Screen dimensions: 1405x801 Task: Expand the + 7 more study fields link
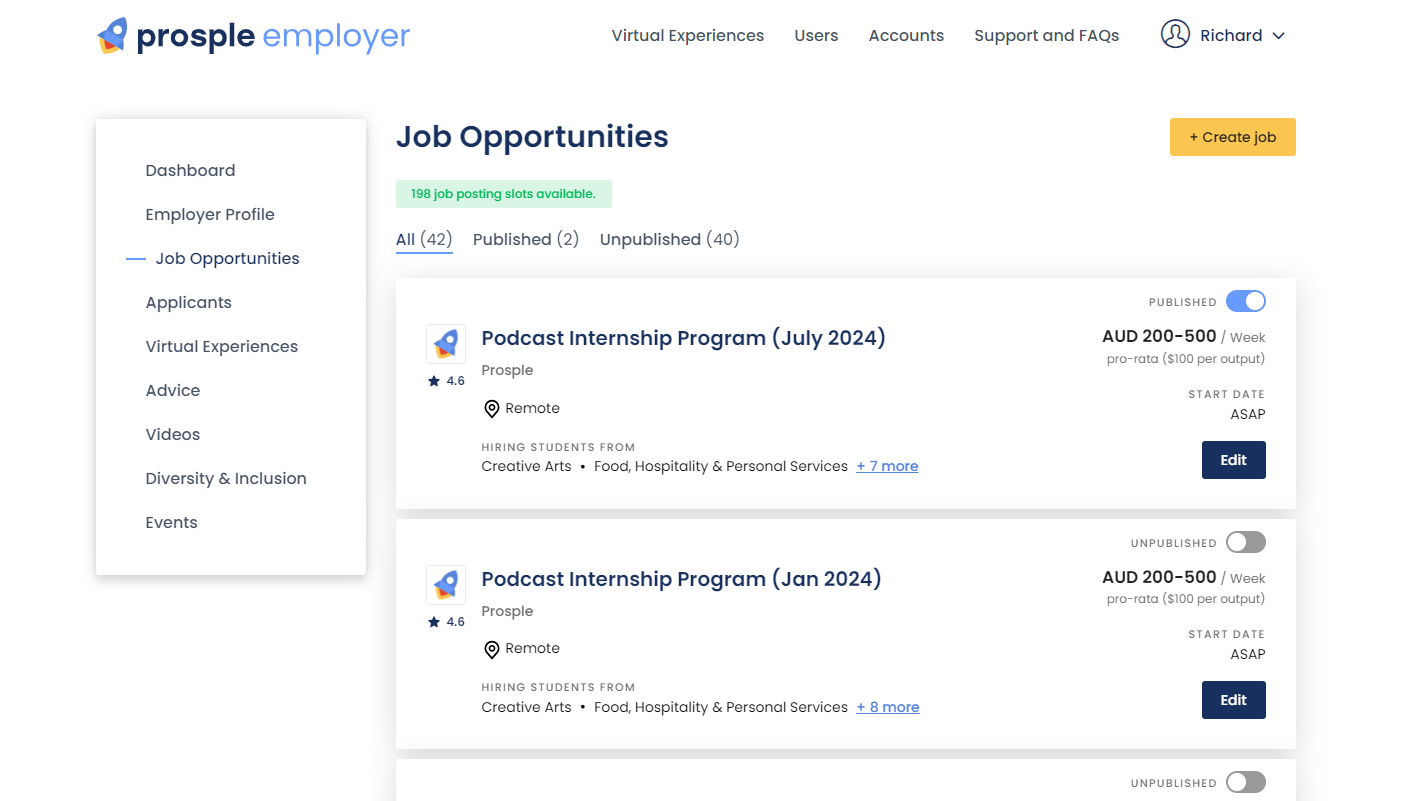coord(887,466)
